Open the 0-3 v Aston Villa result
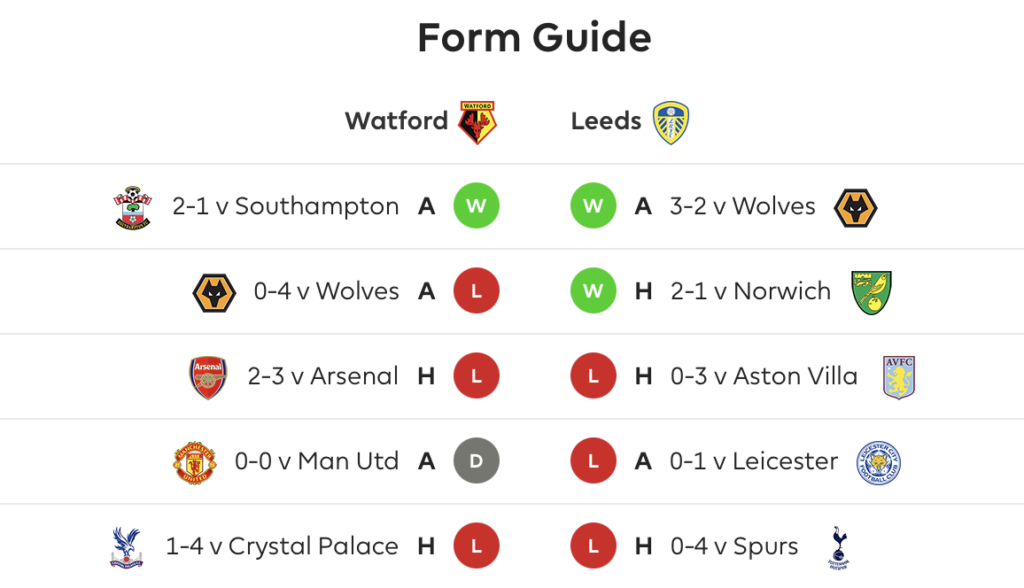Screen dimensions: 1024x588 tap(763, 376)
